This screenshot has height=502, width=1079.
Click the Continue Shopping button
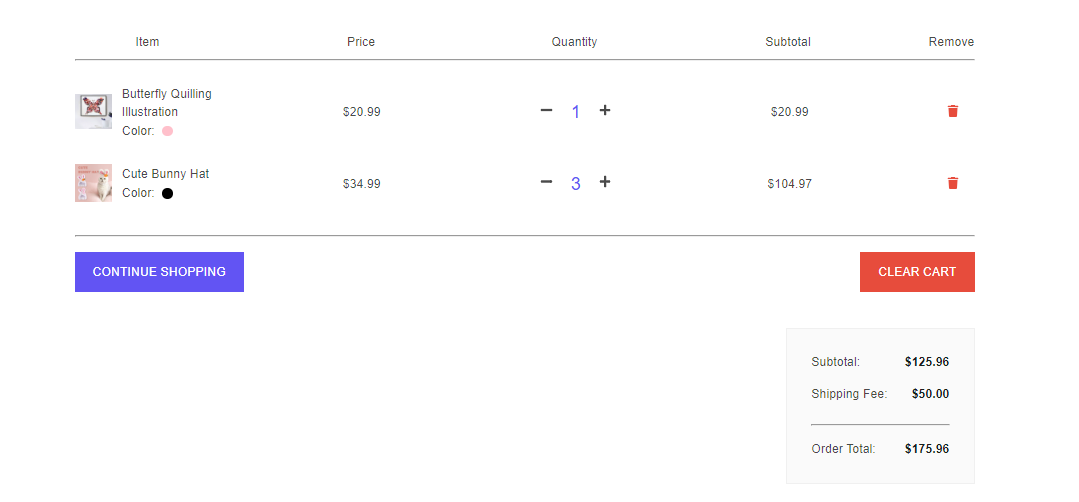(x=159, y=272)
